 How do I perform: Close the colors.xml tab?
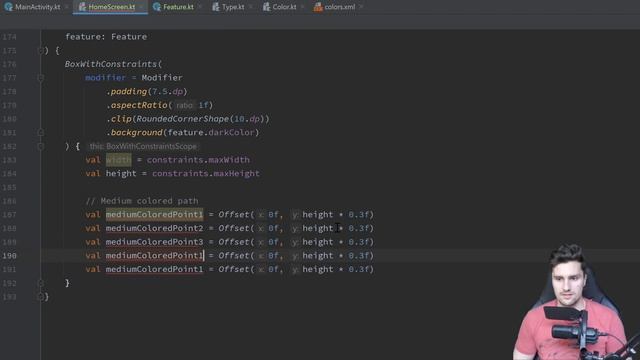point(361,7)
